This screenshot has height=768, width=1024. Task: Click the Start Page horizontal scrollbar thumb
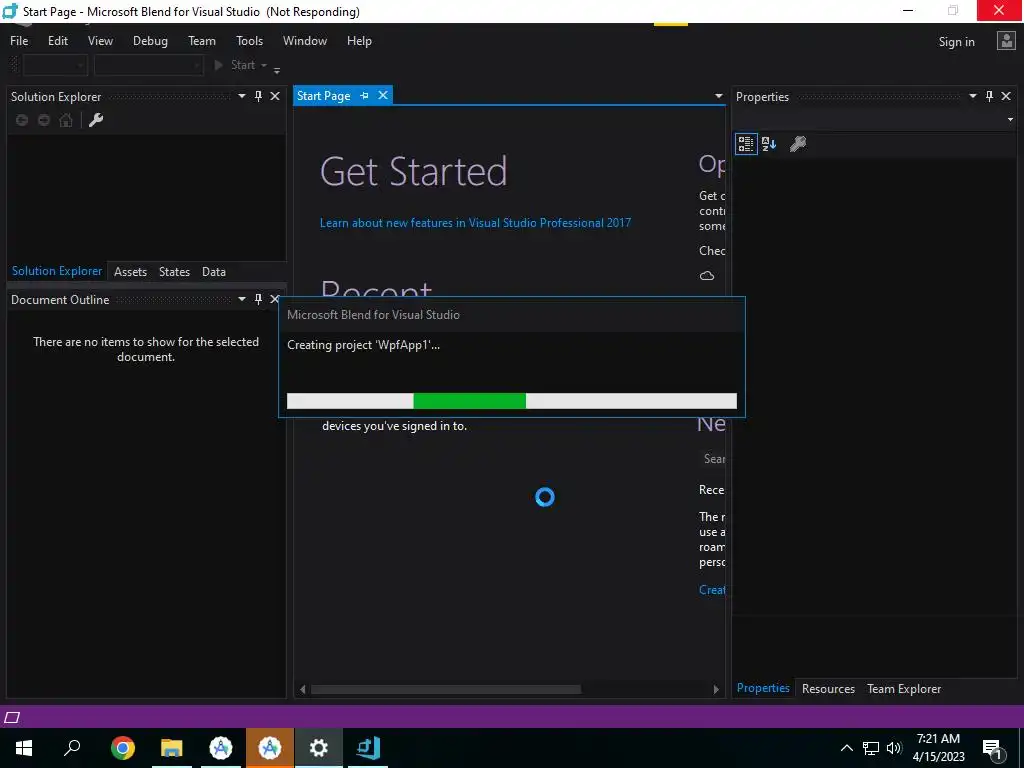click(x=446, y=689)
